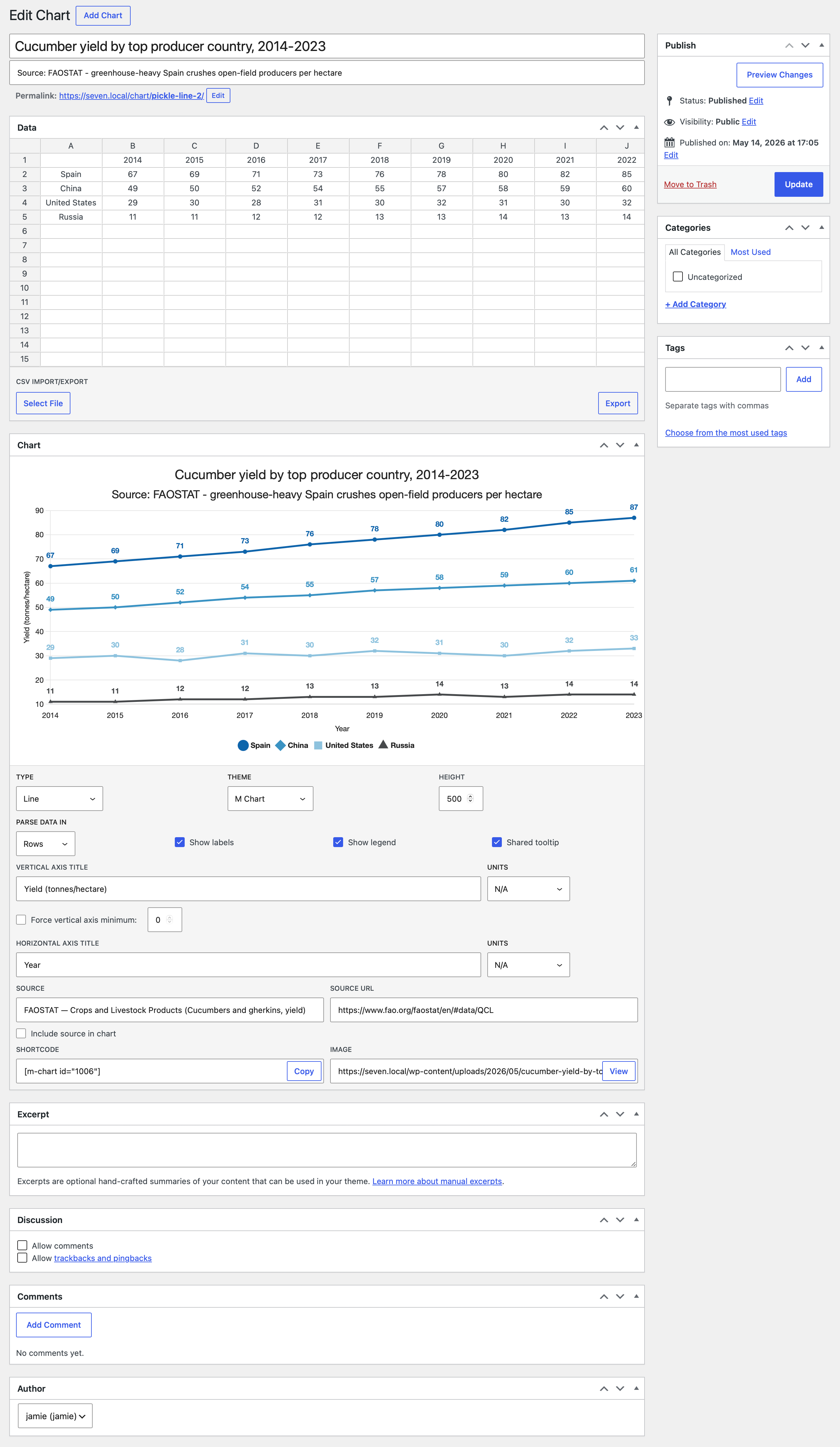Click the Status pin icon in Publish

point(669,100)
